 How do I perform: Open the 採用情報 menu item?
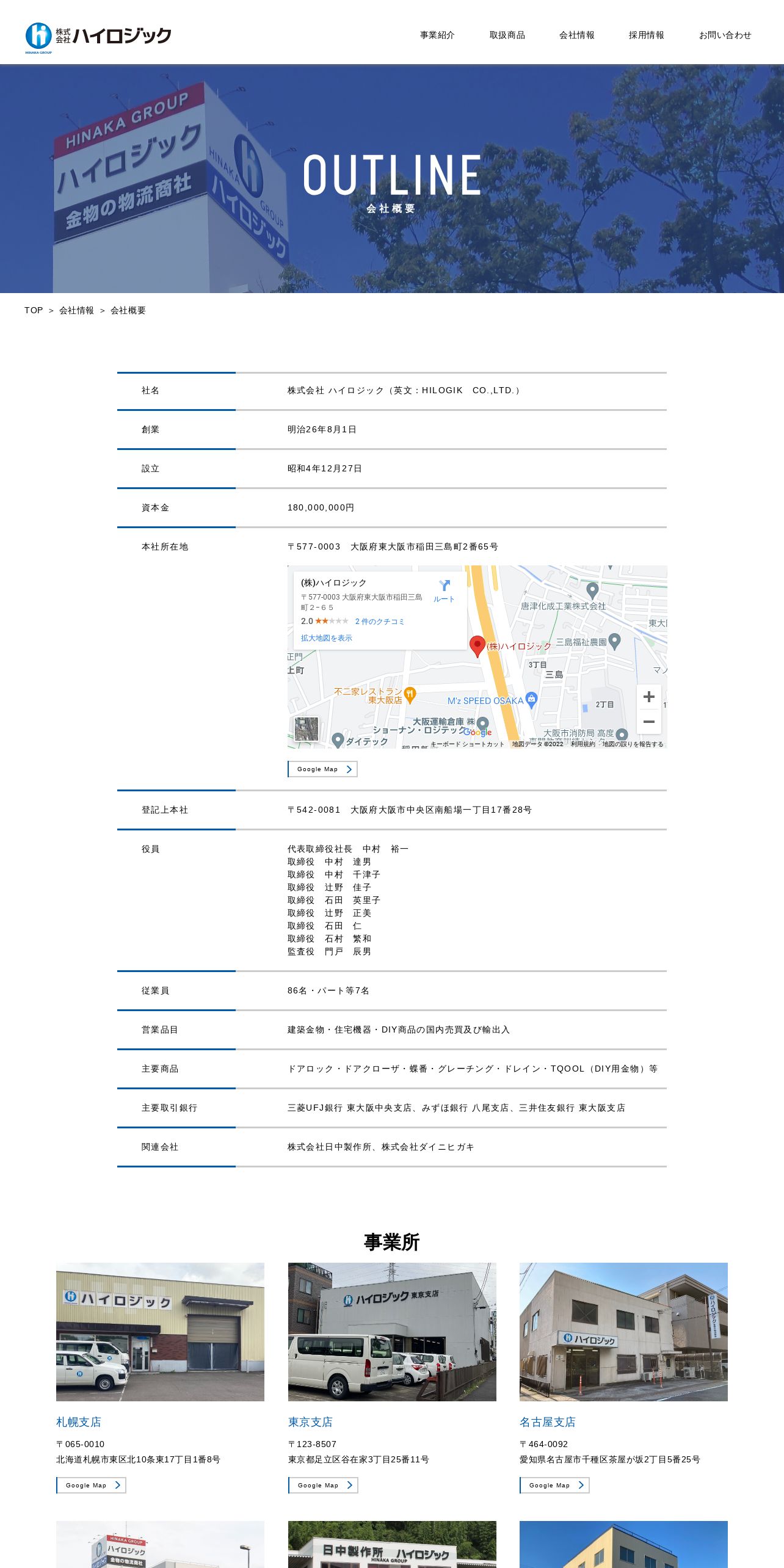click(646, 35)
